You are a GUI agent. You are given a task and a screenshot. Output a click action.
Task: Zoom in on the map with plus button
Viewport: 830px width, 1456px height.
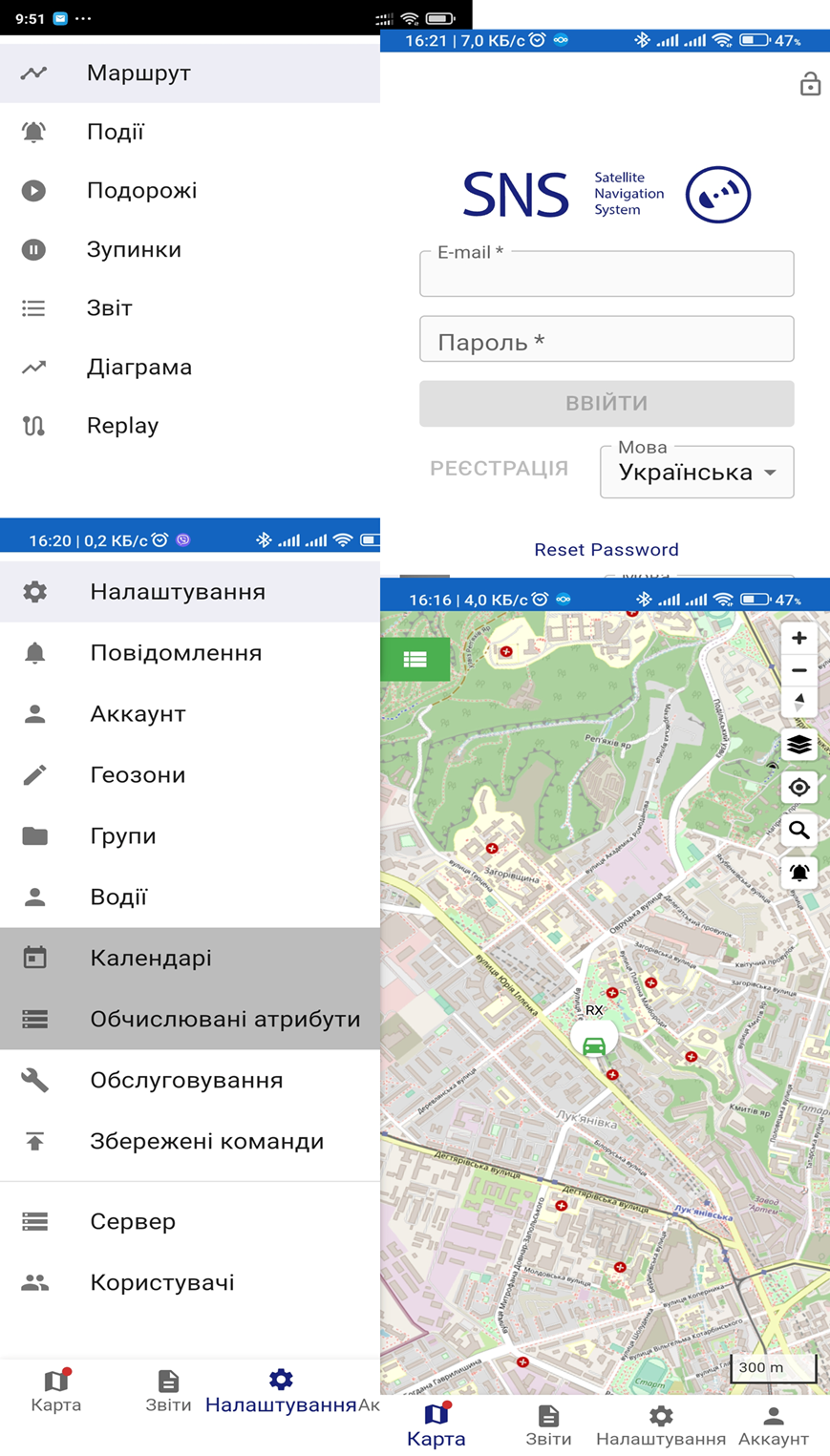pyautogui.click(x=798, y=638)
